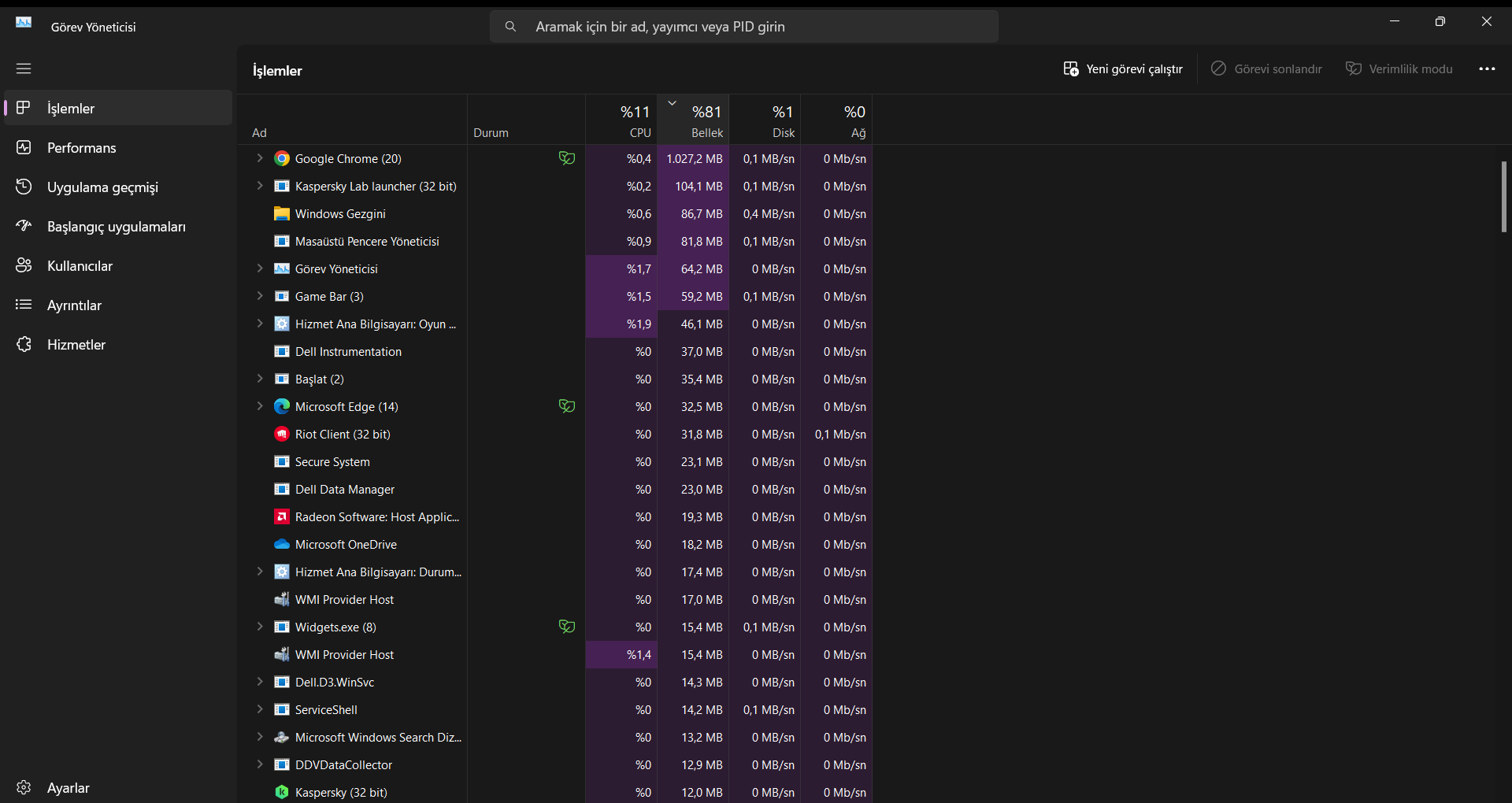Image resolution: width=1512 pixels, height=803 pixels.
Task: Click Chrome memory value '1.027,2 MB'
Action: [x=695, y=158]
